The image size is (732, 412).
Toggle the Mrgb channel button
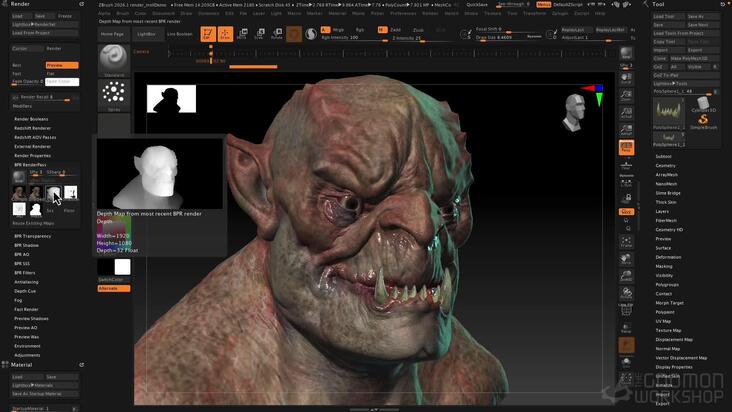[338, 29]
